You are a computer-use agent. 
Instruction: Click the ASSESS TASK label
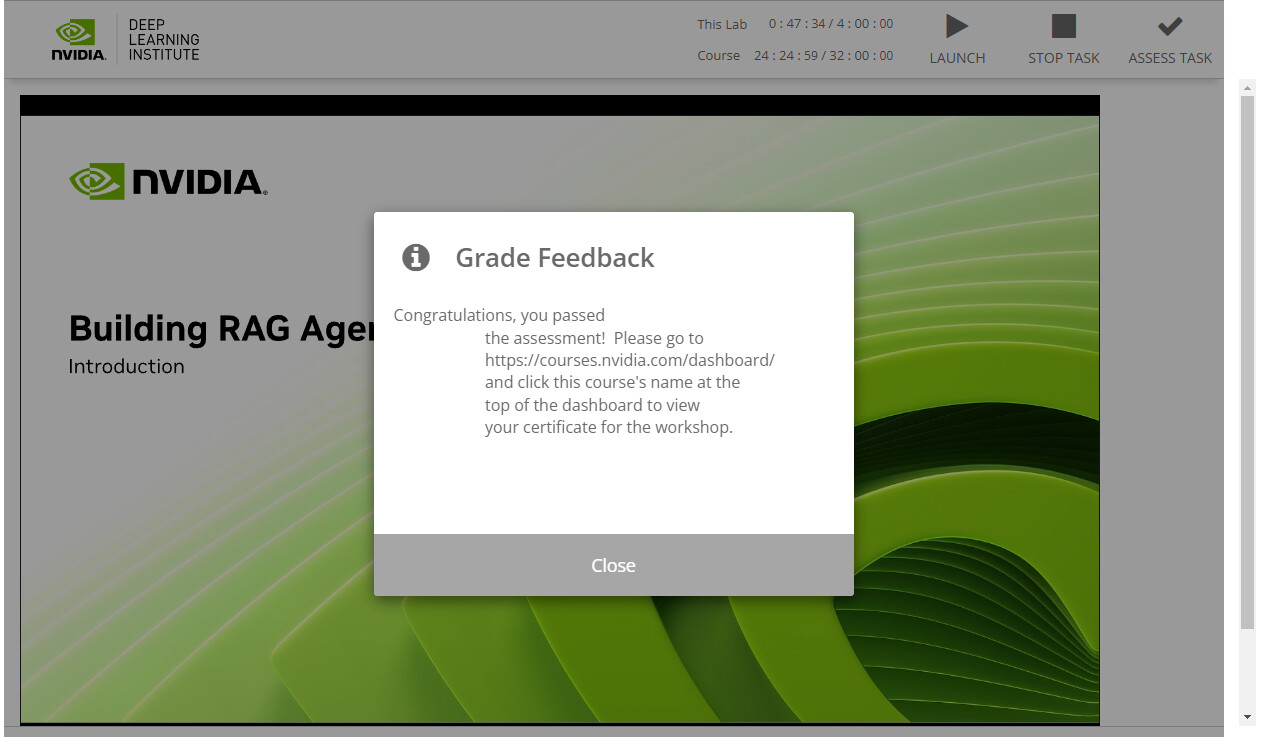point(1170,58)
